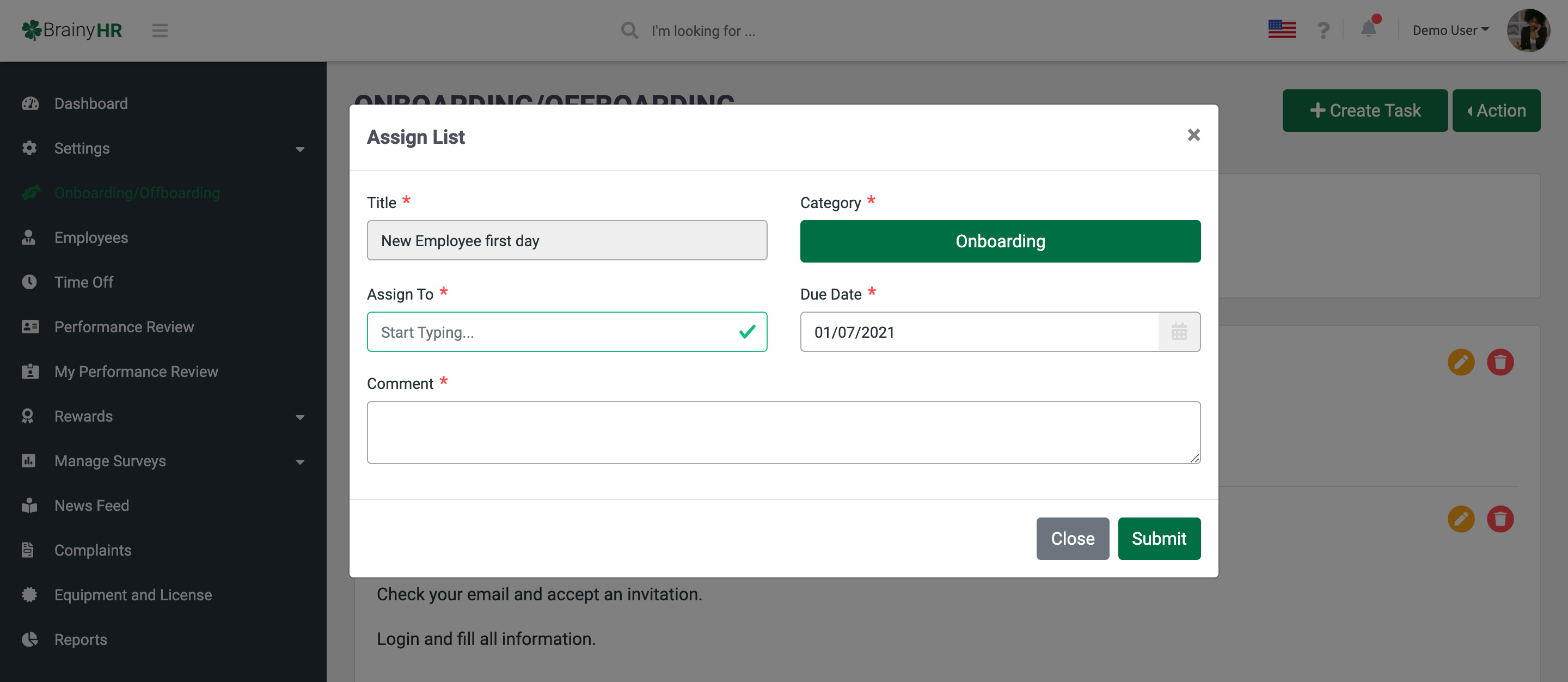1568x682 pixels.
Task: Click the Manage Surveys chart icon
Action: tap(29, 461)
